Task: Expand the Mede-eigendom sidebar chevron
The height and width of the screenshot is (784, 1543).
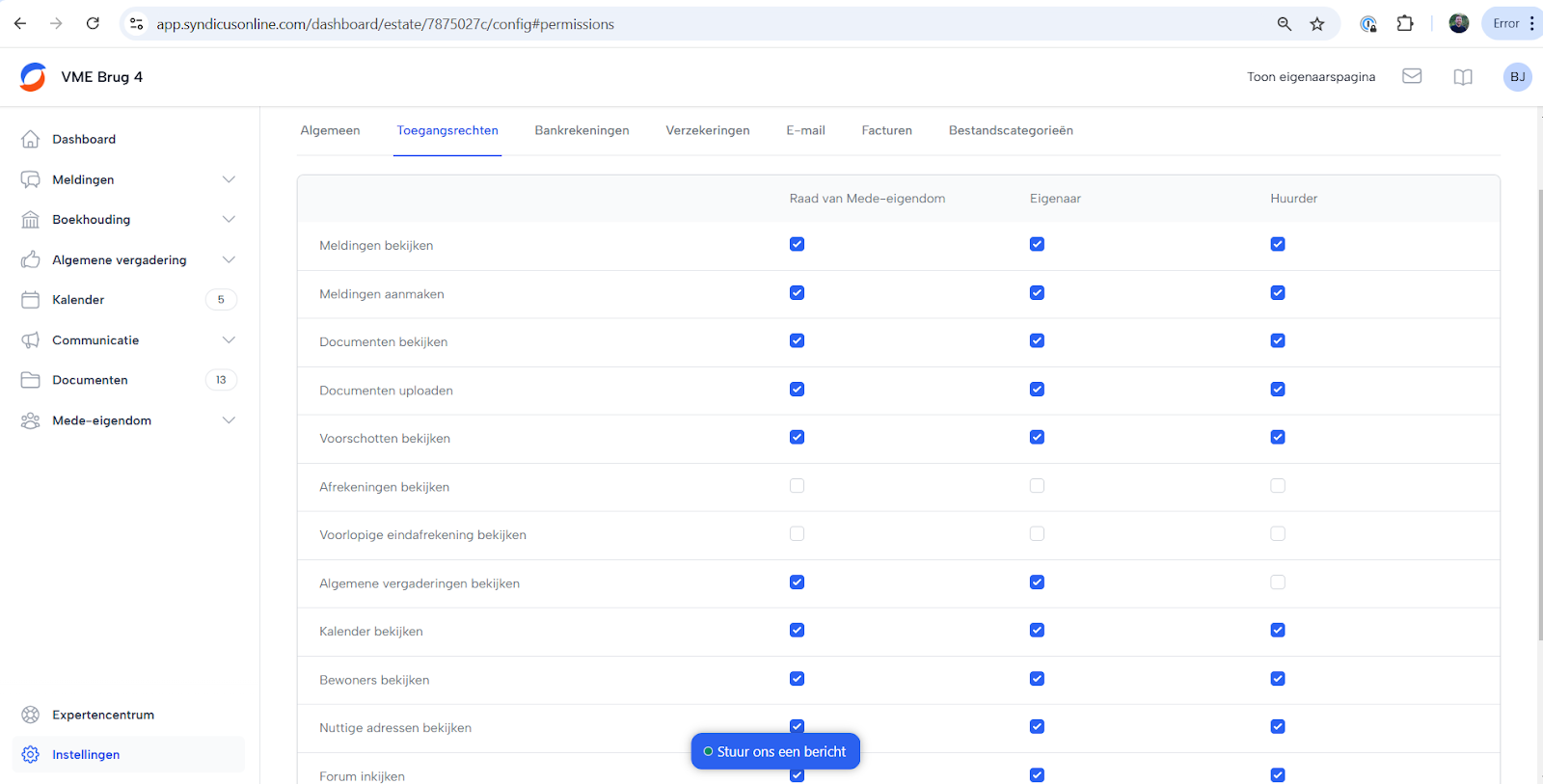Action: (229, 420)
